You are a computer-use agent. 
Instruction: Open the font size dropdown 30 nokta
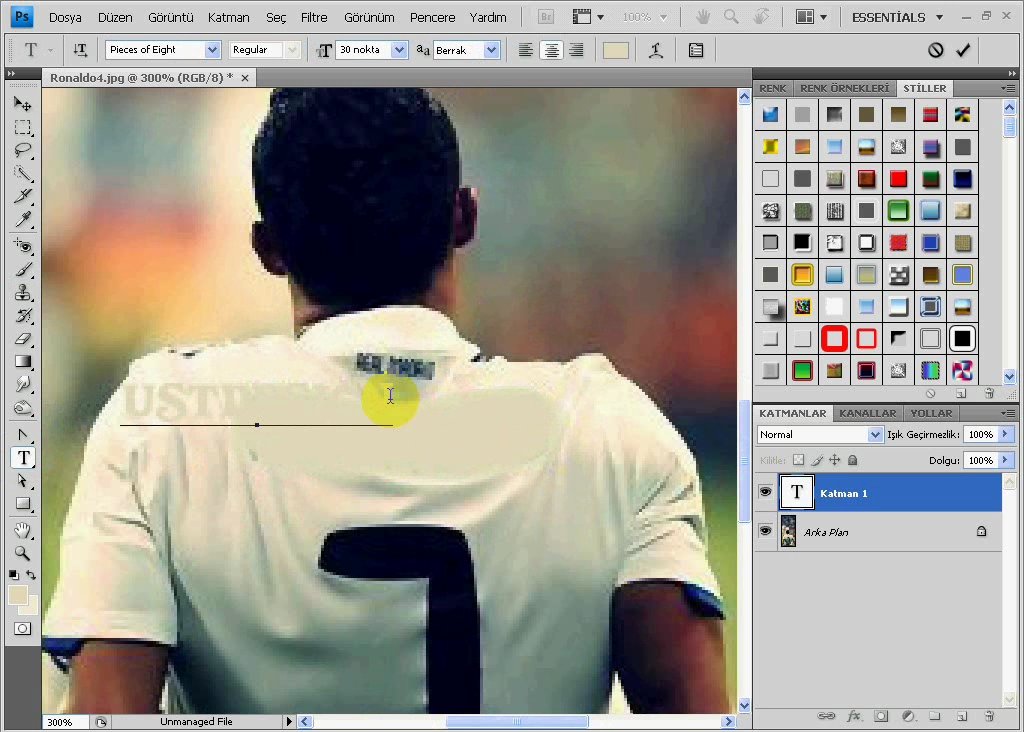pyautogui.click(x=399, y=50)
